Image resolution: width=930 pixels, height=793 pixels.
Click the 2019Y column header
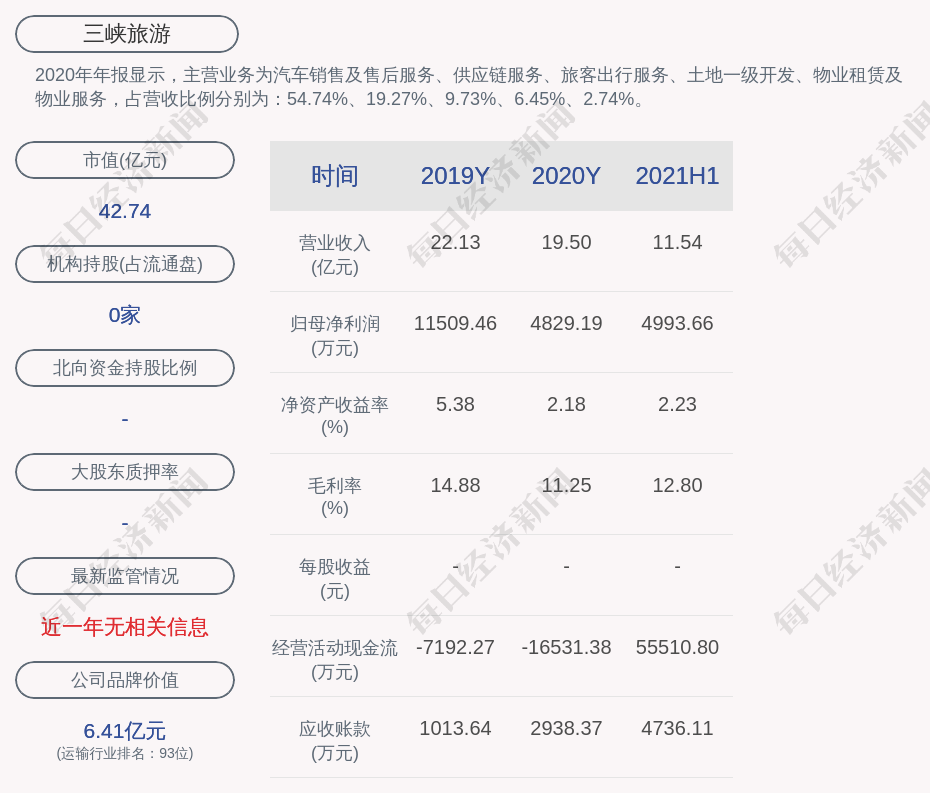coord(455,176)
